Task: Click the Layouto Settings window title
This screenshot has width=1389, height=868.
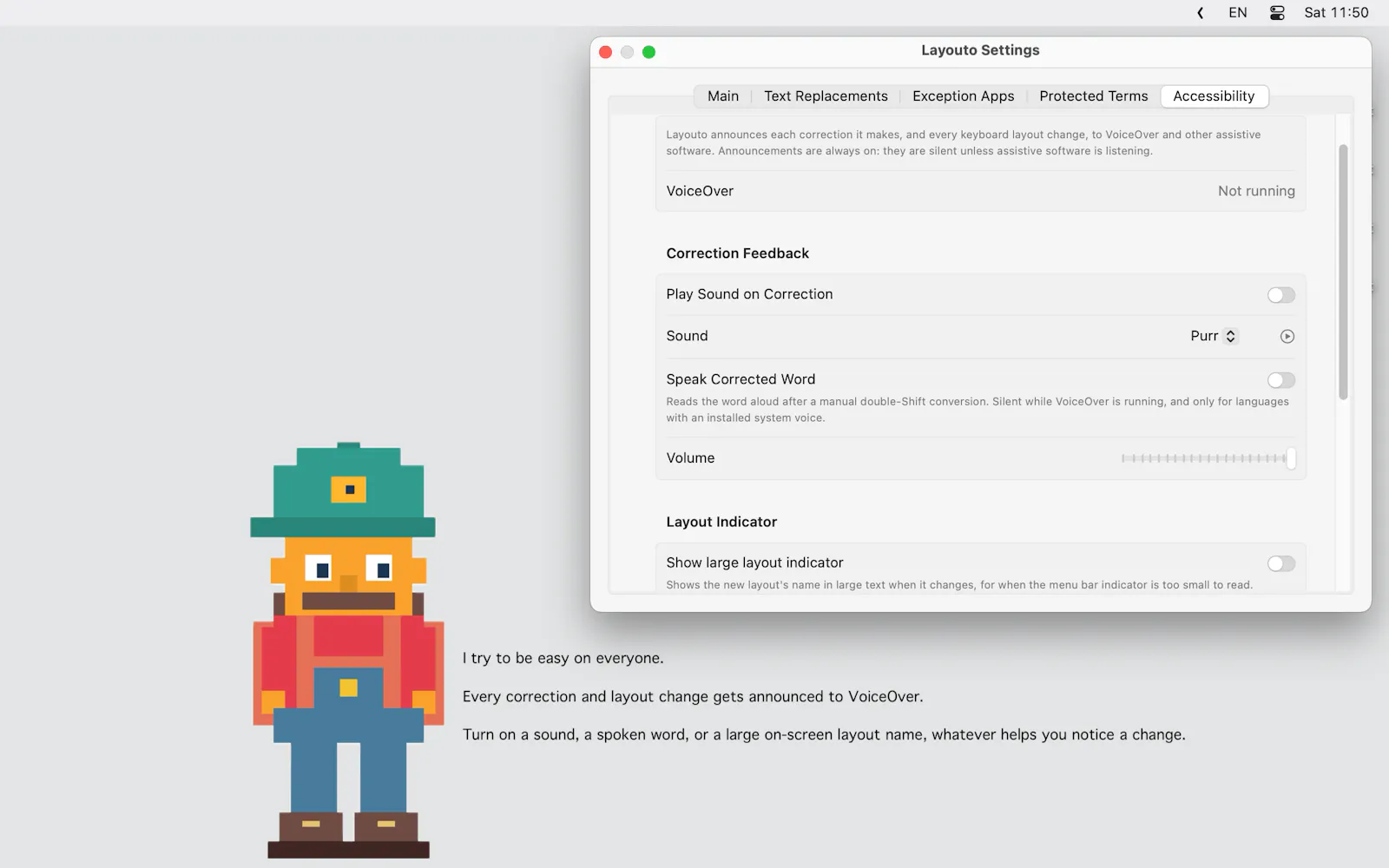Action: (x=980, y=50)
